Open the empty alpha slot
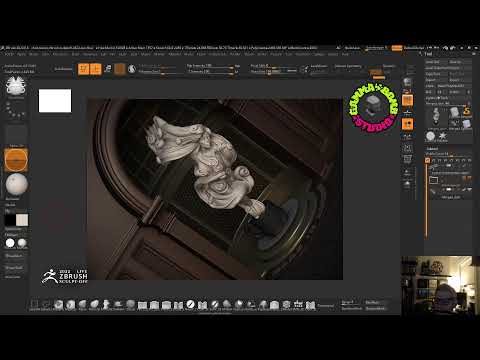Viewport: 480px width, 360px height. point(16,134)
